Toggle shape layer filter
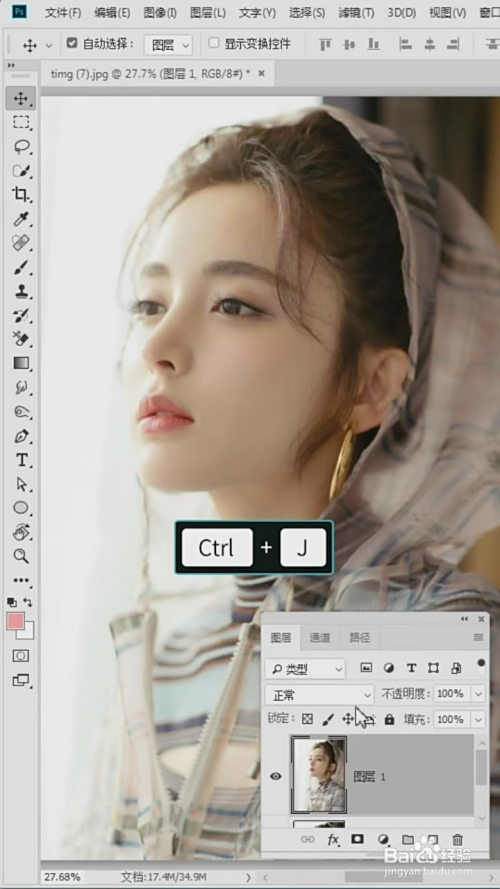Screen dimensions: 500x889 coord(434,668)
